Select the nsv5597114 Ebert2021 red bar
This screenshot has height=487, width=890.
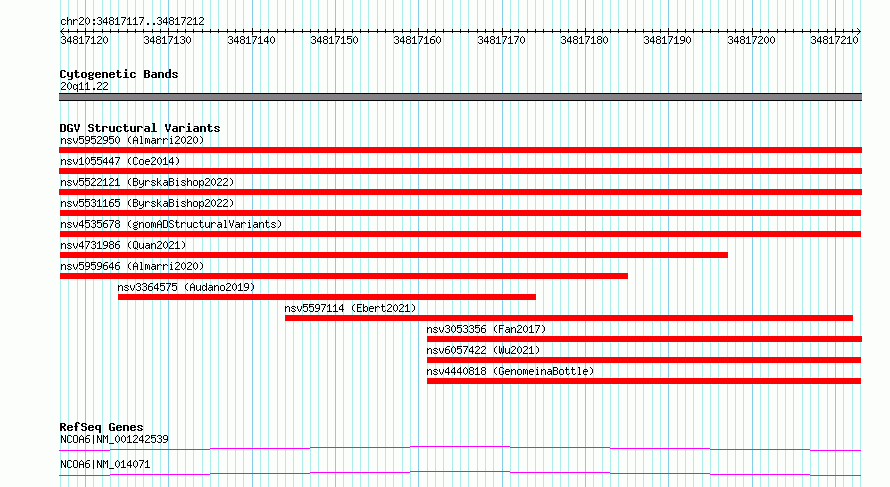[569, 318]
